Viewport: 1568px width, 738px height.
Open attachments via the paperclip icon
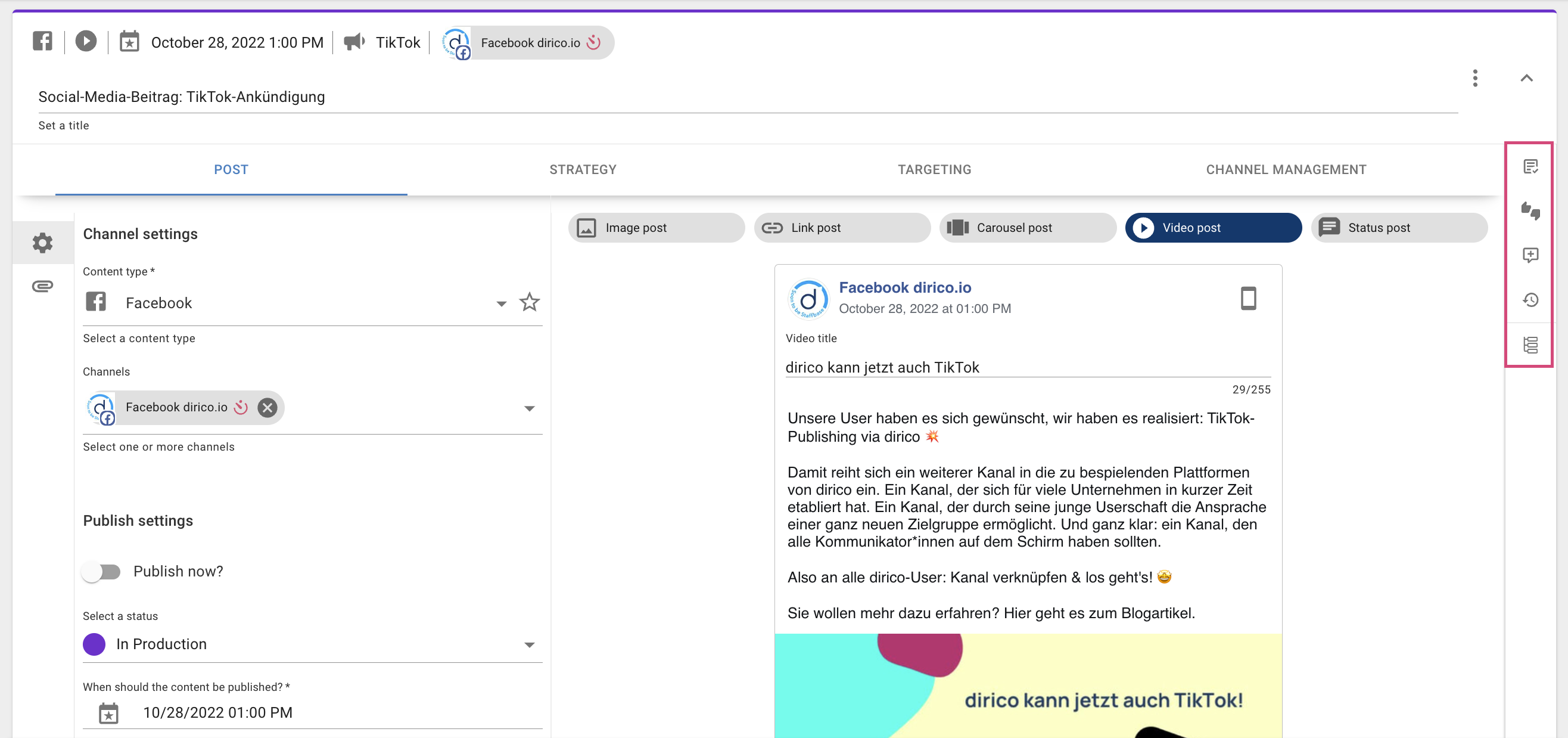[x=42, y=286]
